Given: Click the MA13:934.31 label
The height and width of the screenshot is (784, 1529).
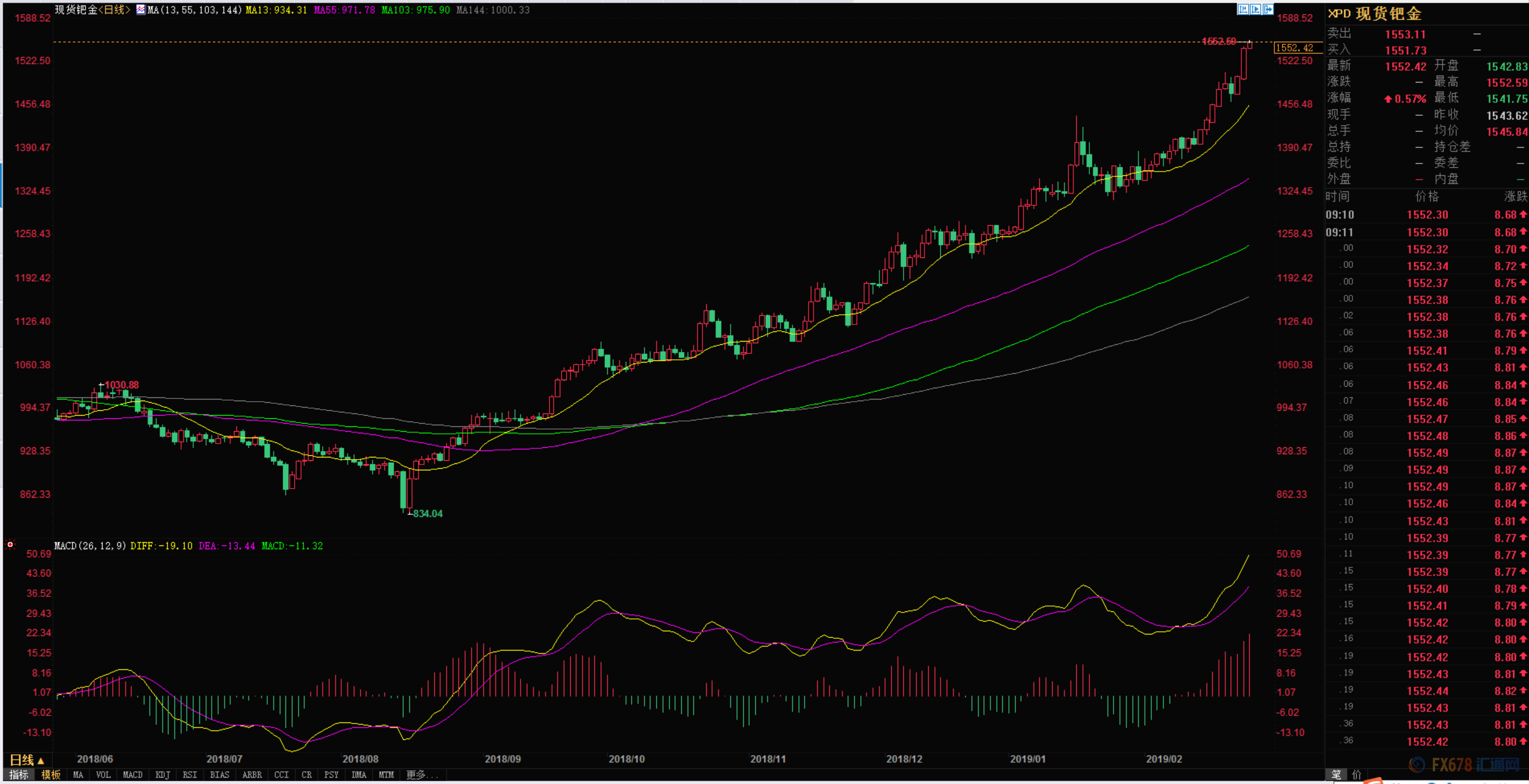Looking at the screenshot, I should click(277, 10).
